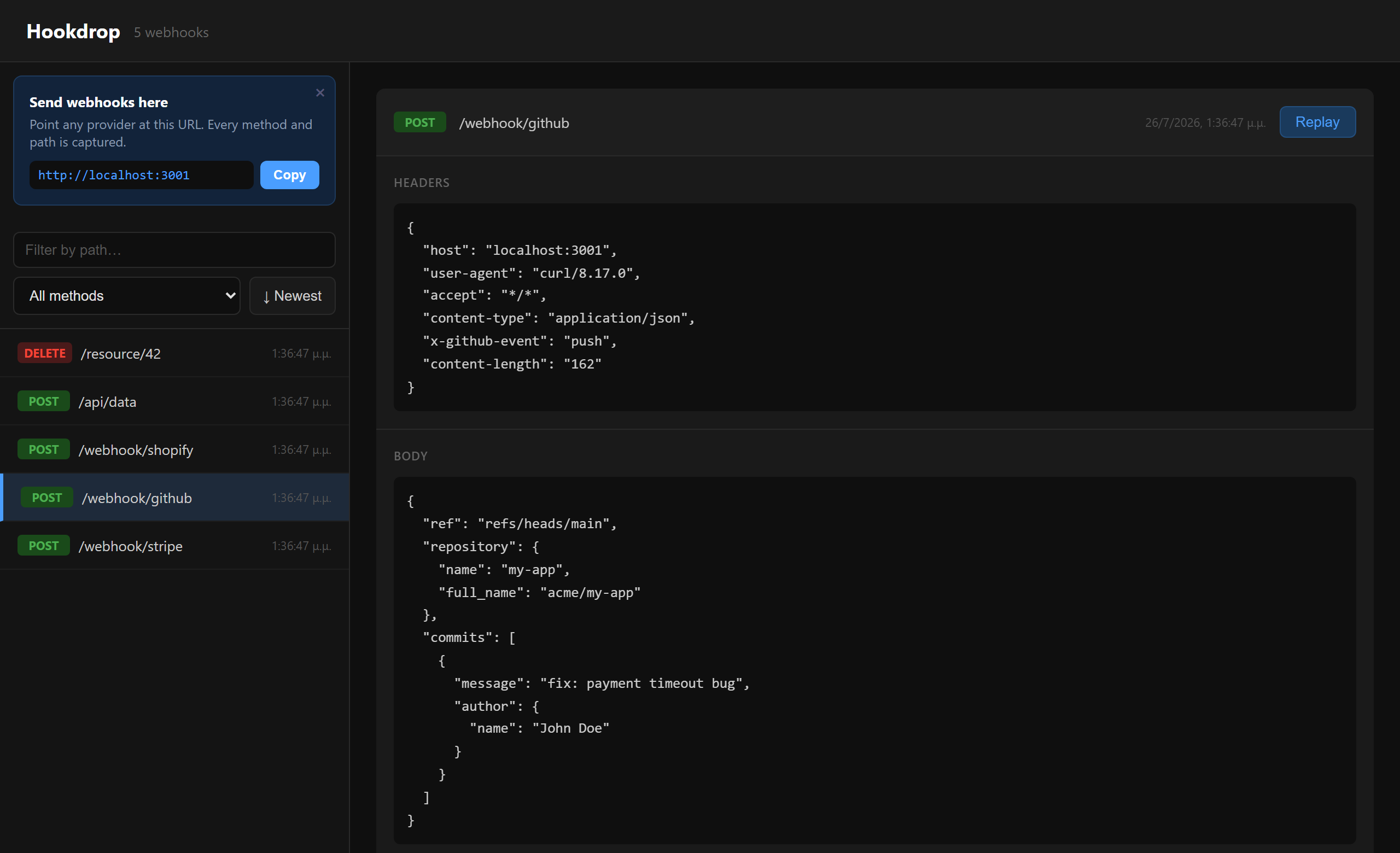The width and height of the screenshot is (1400, 853).
Task: Click the POST badge beside /api/data
Action: coord(43,401)
